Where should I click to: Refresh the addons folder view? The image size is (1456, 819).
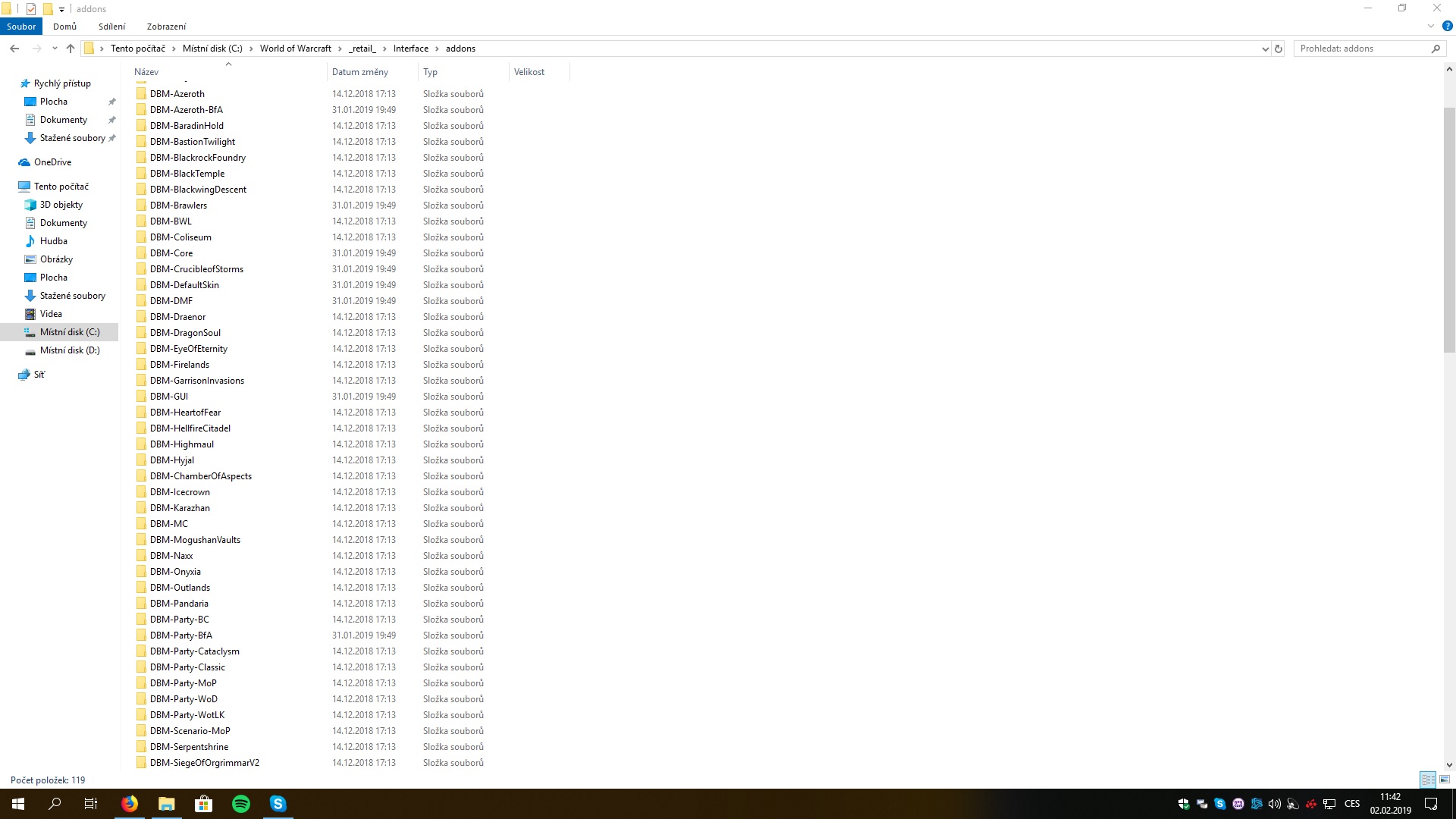coord(1279,49)
